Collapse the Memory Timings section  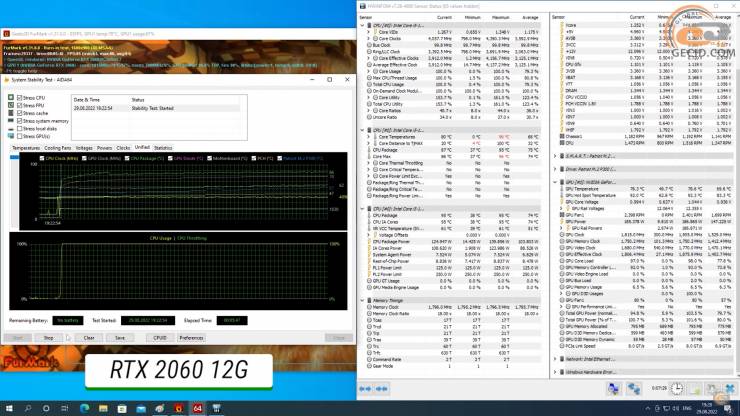tap(362, 300)
